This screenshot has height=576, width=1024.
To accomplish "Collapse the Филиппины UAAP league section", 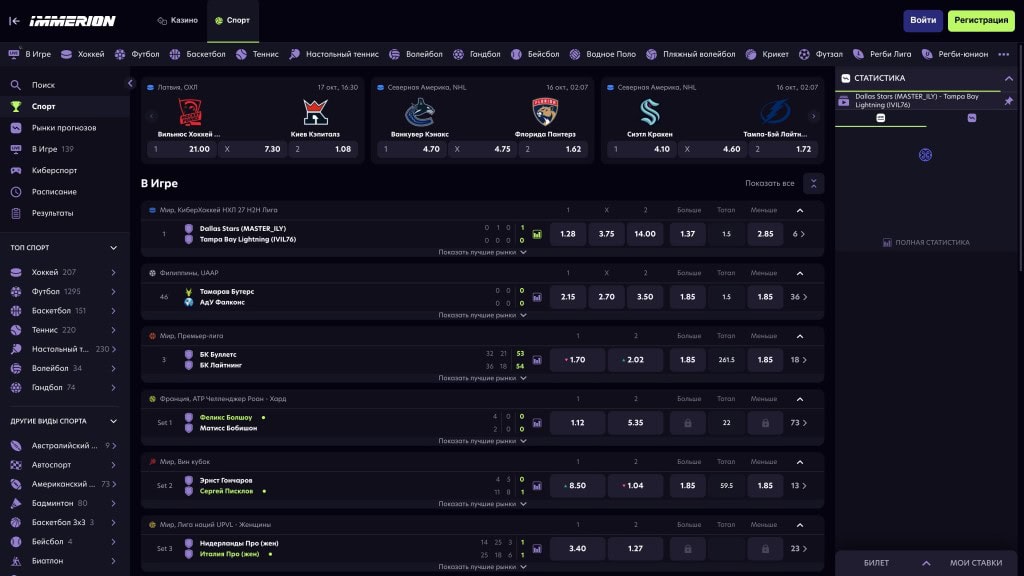I will (x=800, y=273).
